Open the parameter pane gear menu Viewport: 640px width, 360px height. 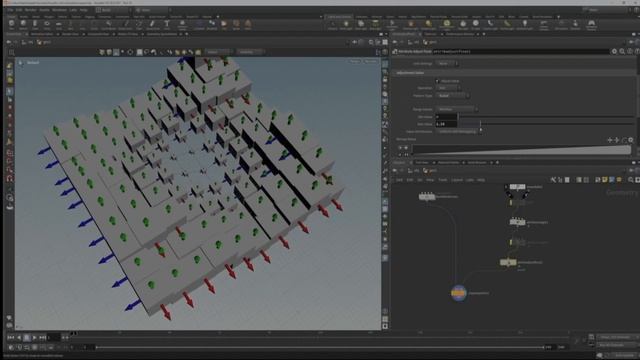point(614,51)
